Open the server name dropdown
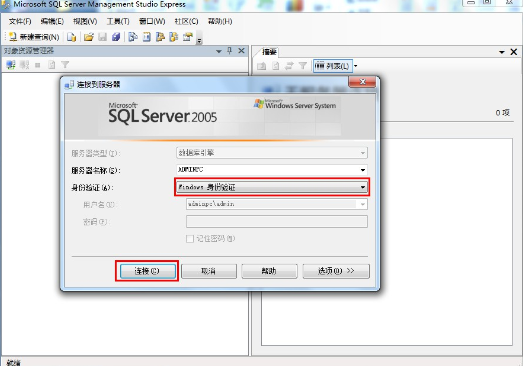This screenshot has width=523, height=366. pyautogui.click(x=363, y=170)
